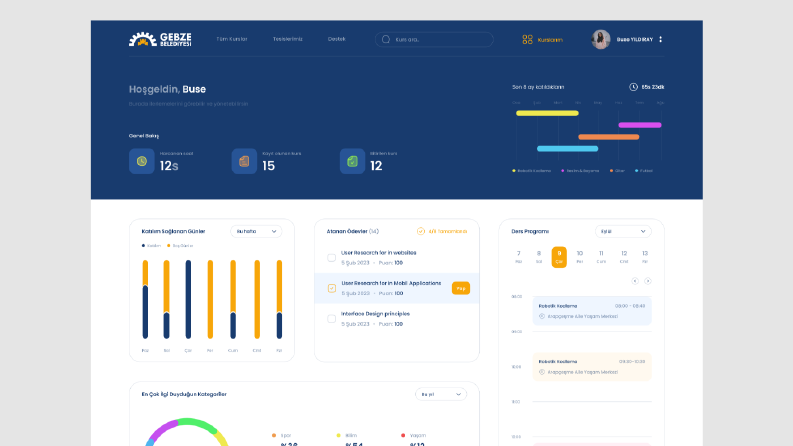Click in the Kurs ara search field

pyautogui.click(x=434, y=39)
